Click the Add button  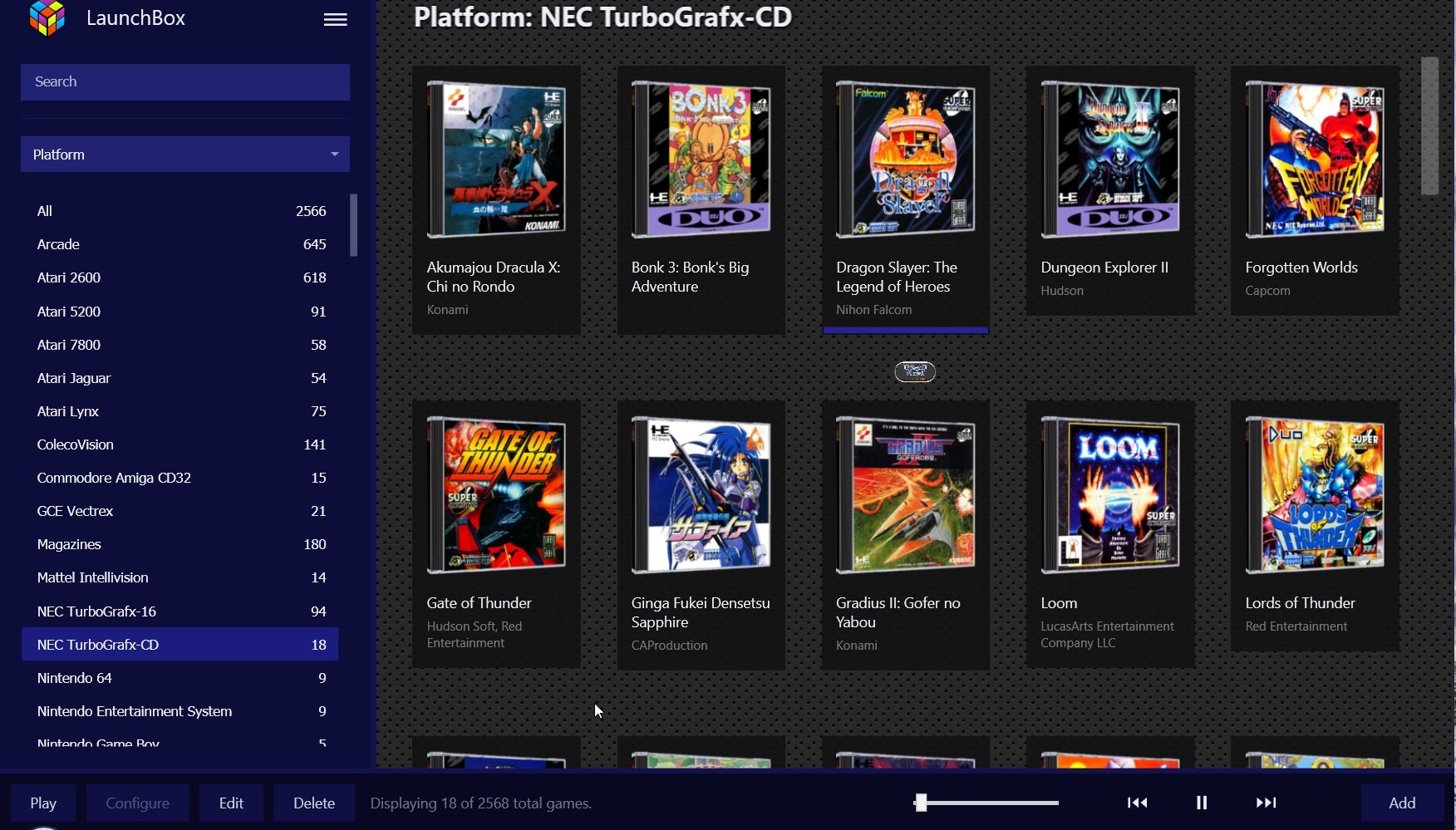tap(1402, 803)
